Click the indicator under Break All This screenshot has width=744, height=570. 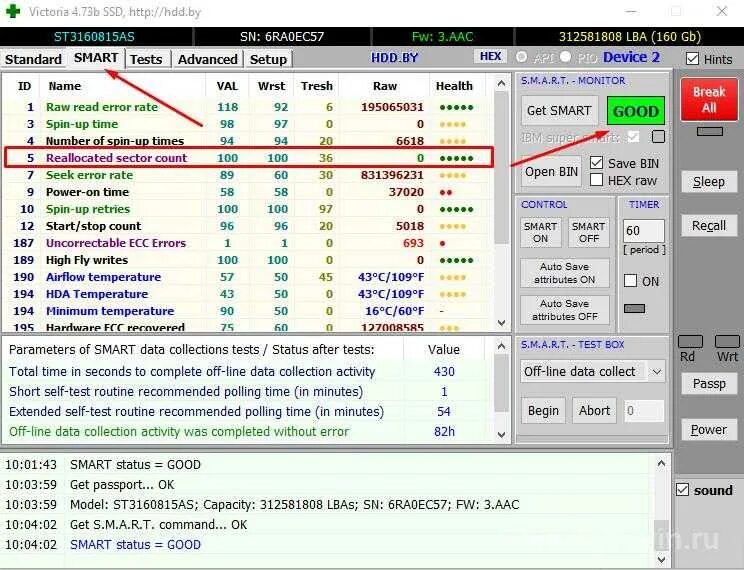point(710,131)
